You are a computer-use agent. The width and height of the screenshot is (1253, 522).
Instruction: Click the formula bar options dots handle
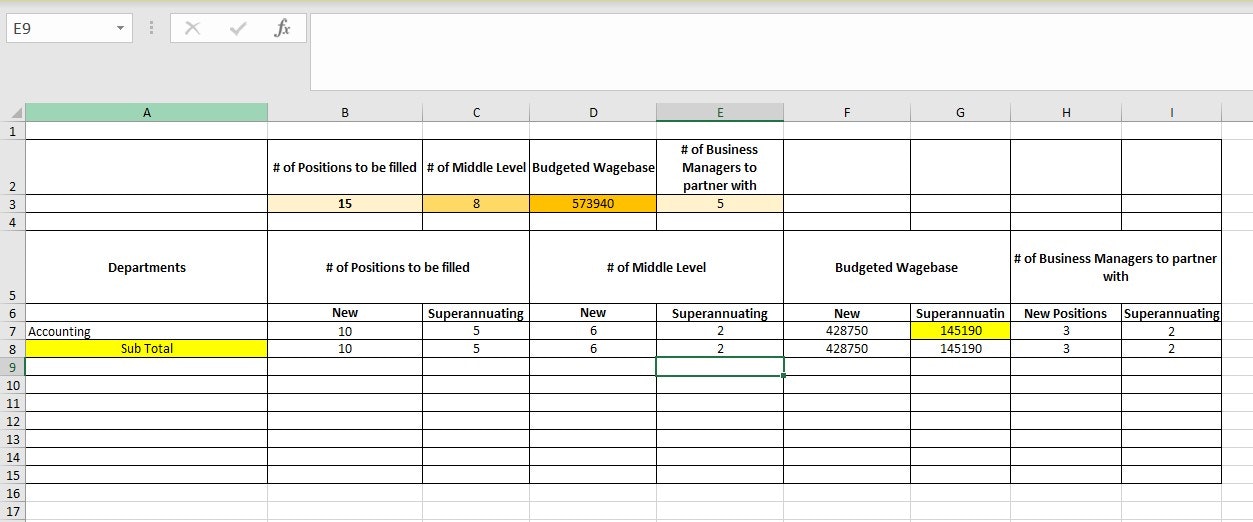coord(151,29)
